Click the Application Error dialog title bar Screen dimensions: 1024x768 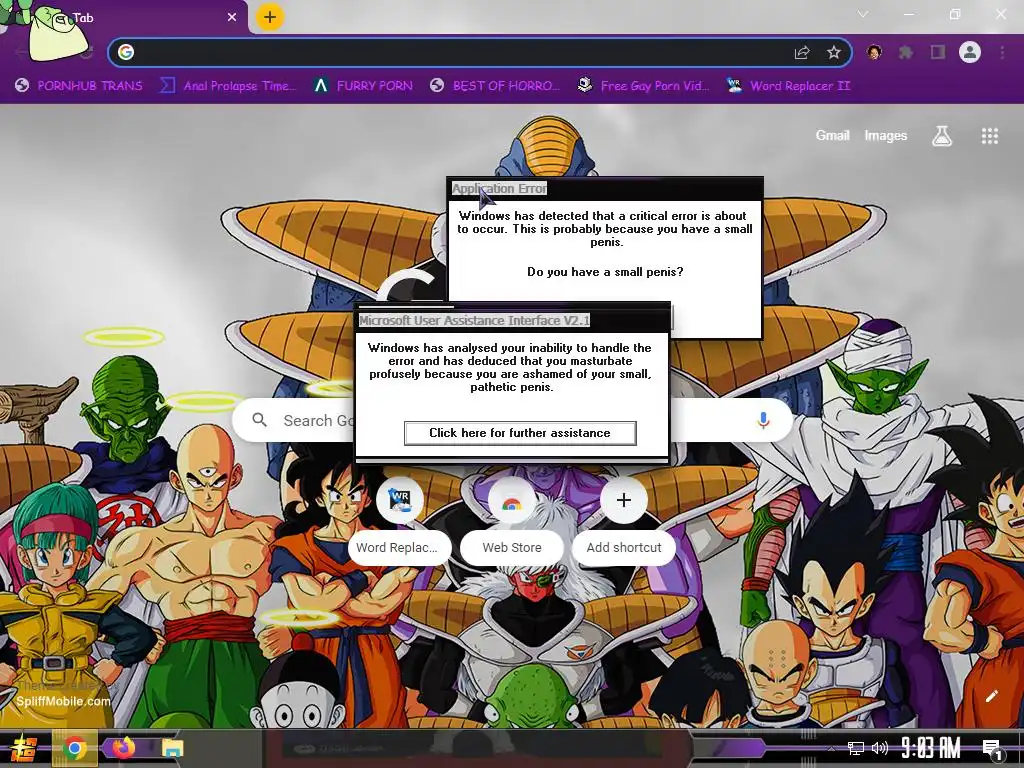(x=605, y=189)
